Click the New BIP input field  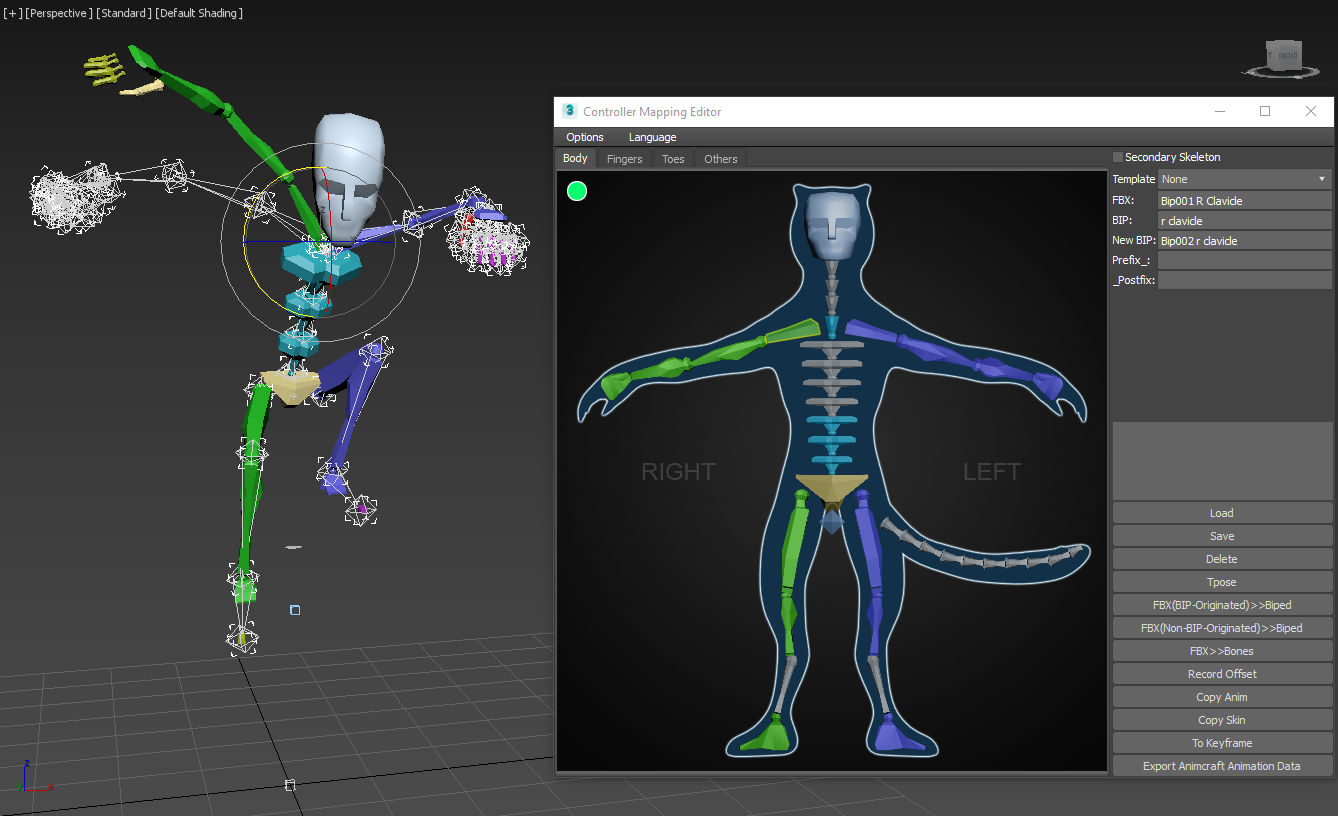tap(1244, 241)
